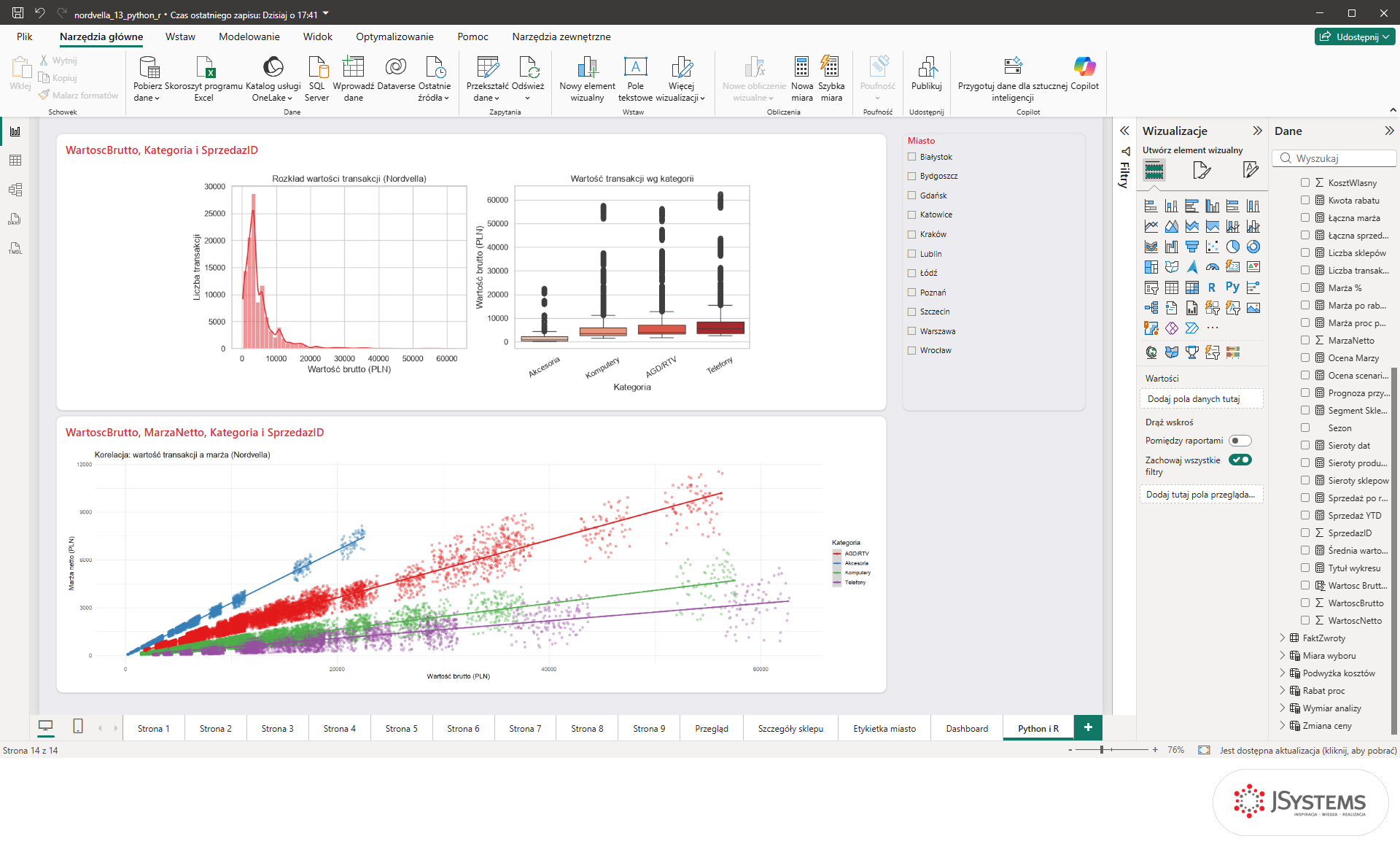Check the Warszawa city checkbox
Image resolution: width=1400 pixels, height=847 pixels.
click(x=911, y=331)
